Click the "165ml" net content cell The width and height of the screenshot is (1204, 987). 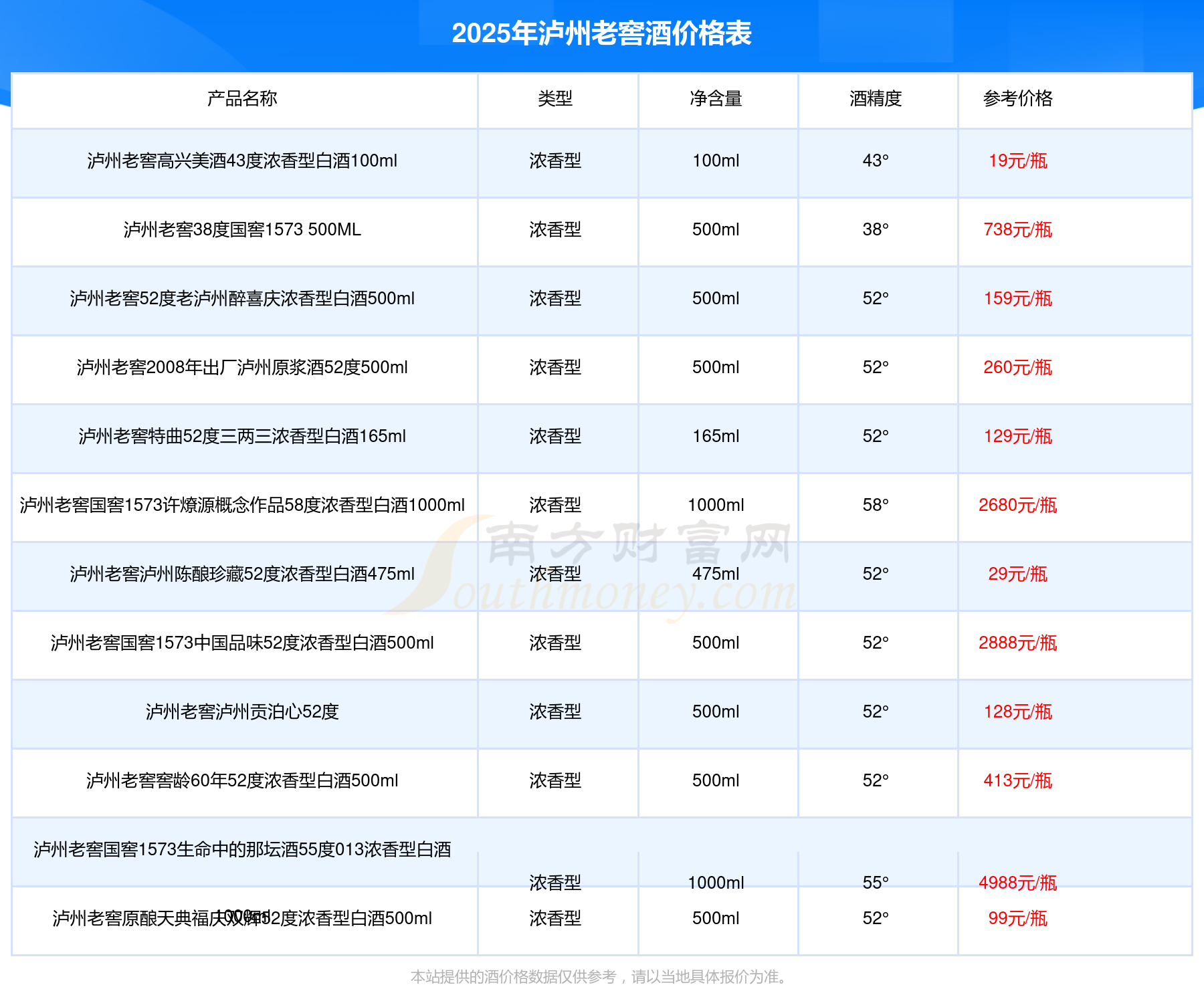click(x=716, y=436)
